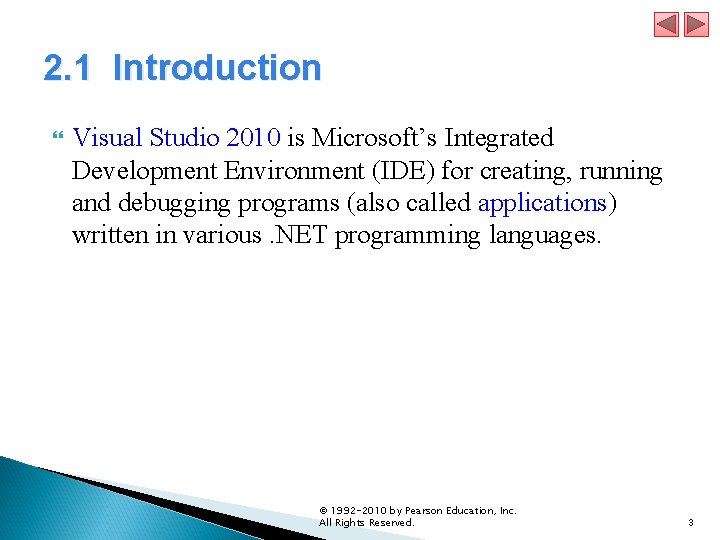The width and height of the screenshot is (720, 540).
Task: Click the blue word 'applications'
Action: (x=542, y=203)
